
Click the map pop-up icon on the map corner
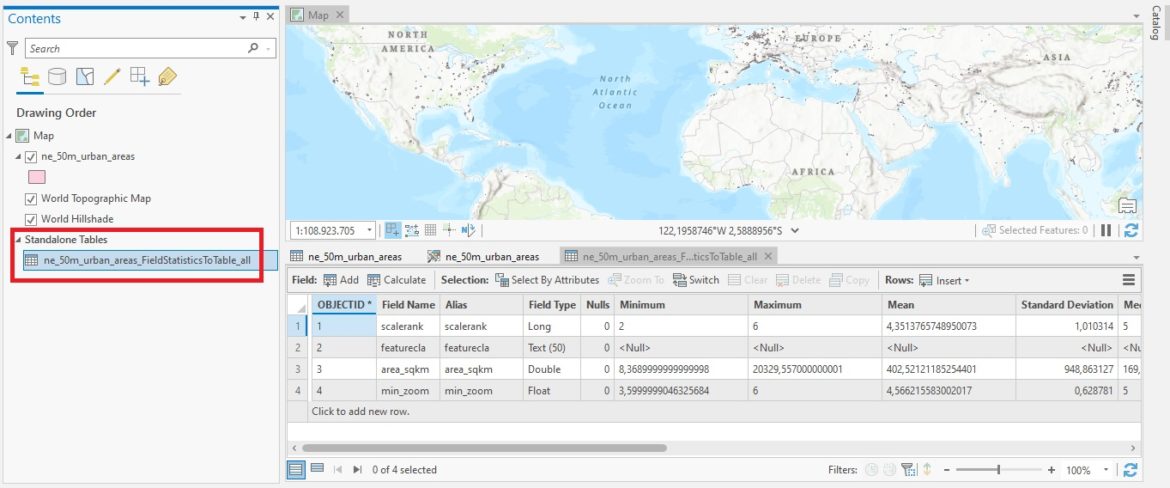(1128, 206)
